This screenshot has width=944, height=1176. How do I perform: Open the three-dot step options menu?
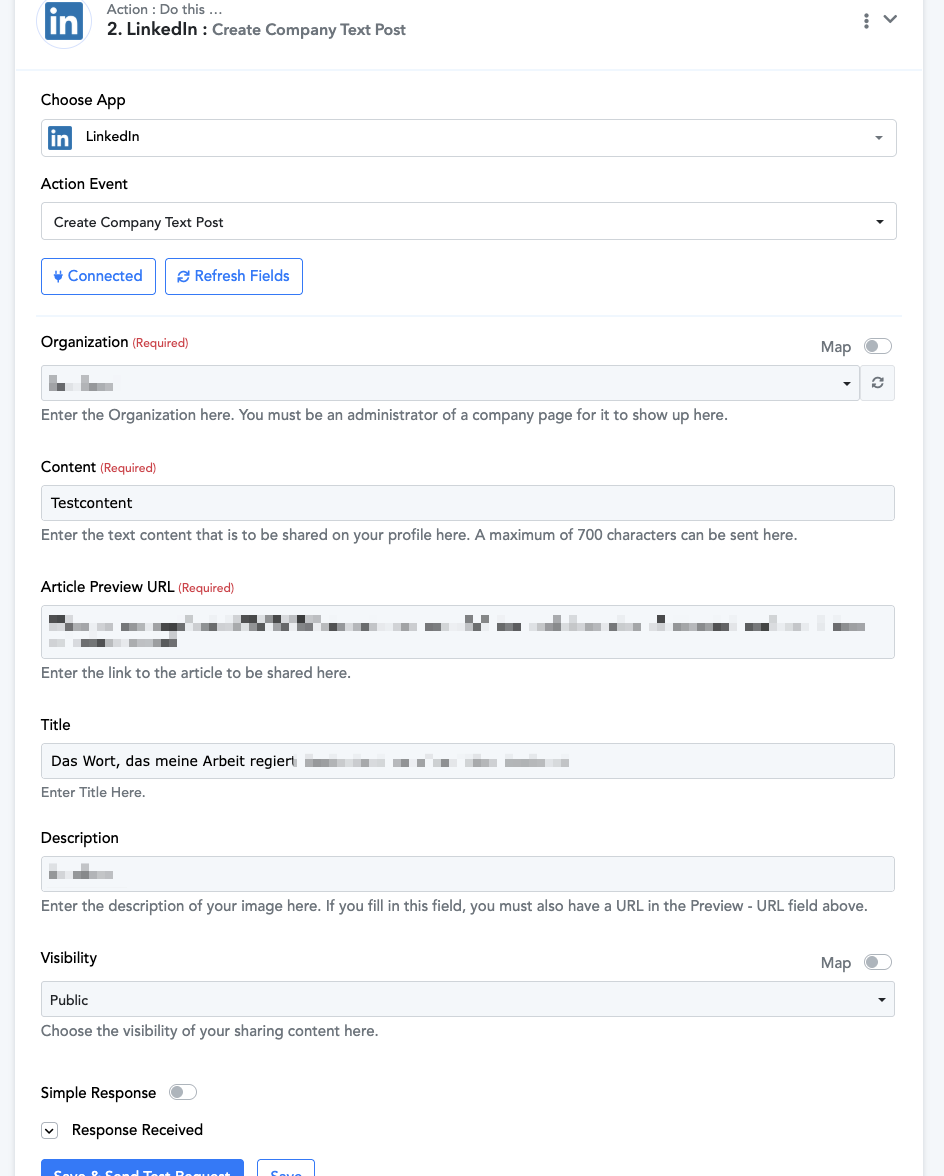[866, 21]
